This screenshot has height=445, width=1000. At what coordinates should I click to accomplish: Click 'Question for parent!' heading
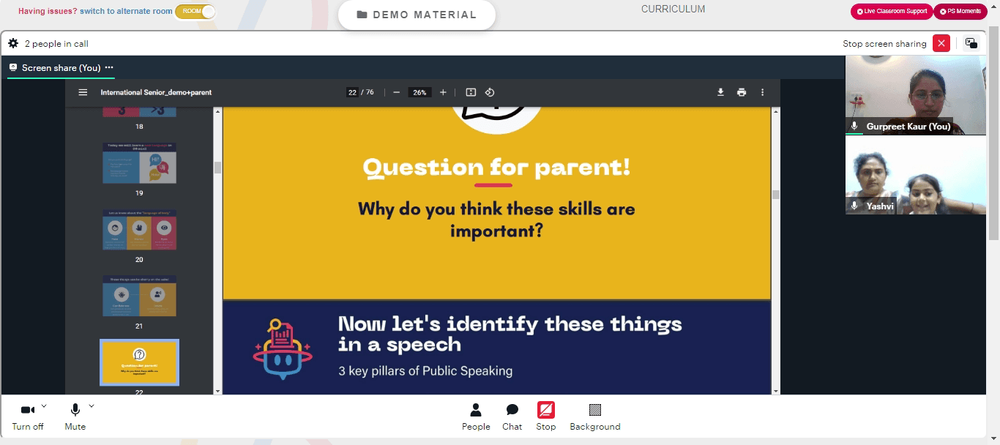(496, 168)
